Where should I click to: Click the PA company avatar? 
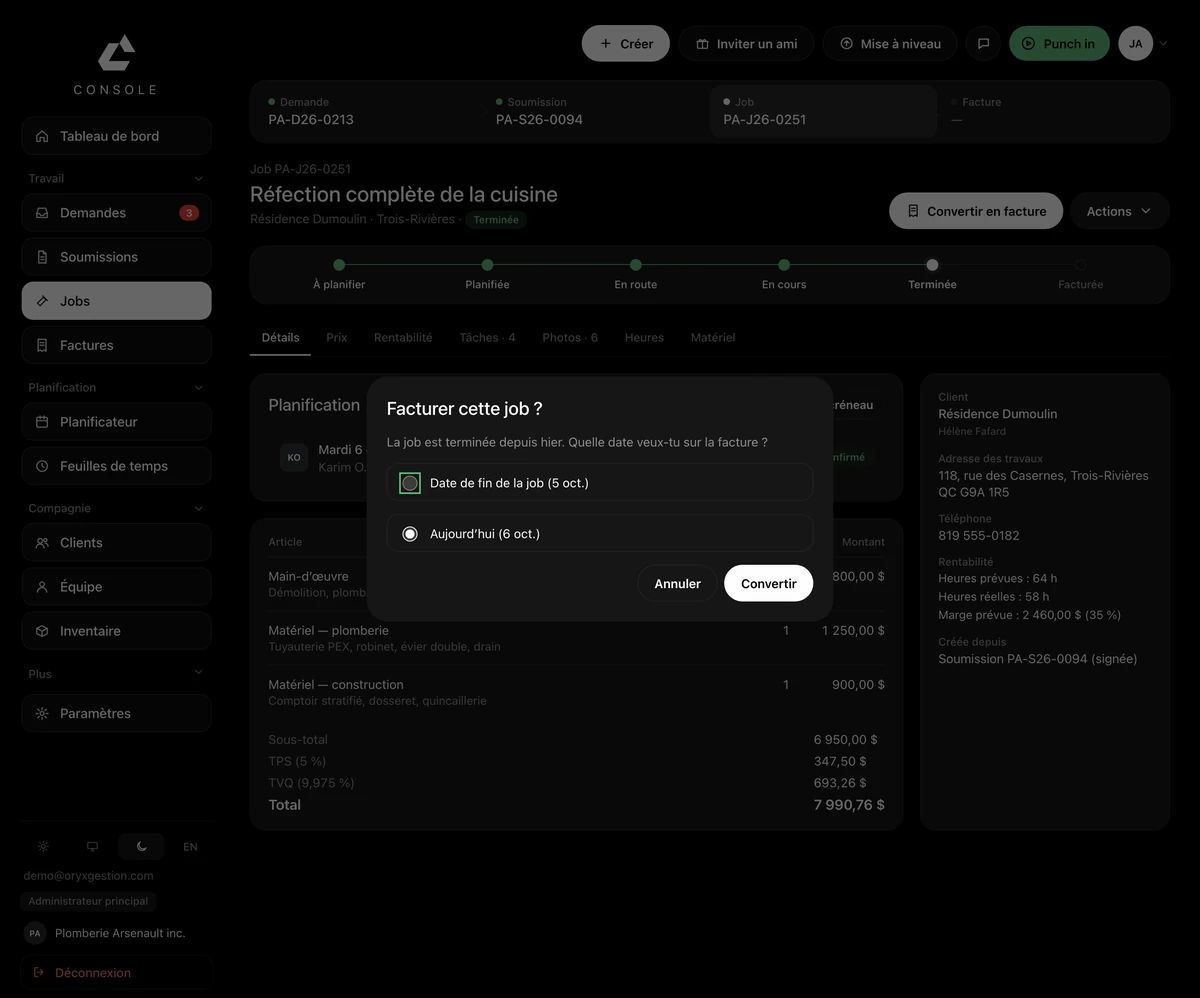click(x=35, y=933)
